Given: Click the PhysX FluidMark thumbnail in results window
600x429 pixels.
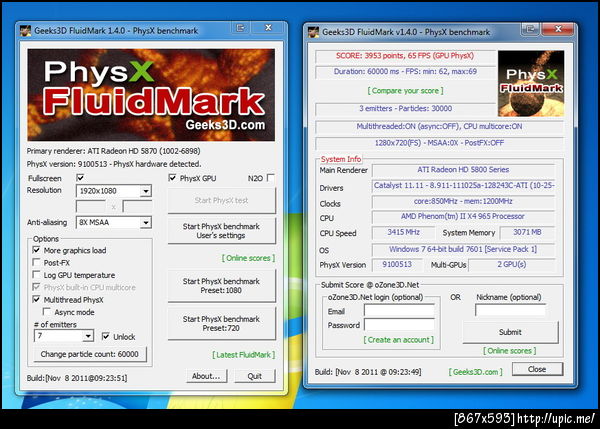Looking at the screenshot, I should [x=531, y=83].
